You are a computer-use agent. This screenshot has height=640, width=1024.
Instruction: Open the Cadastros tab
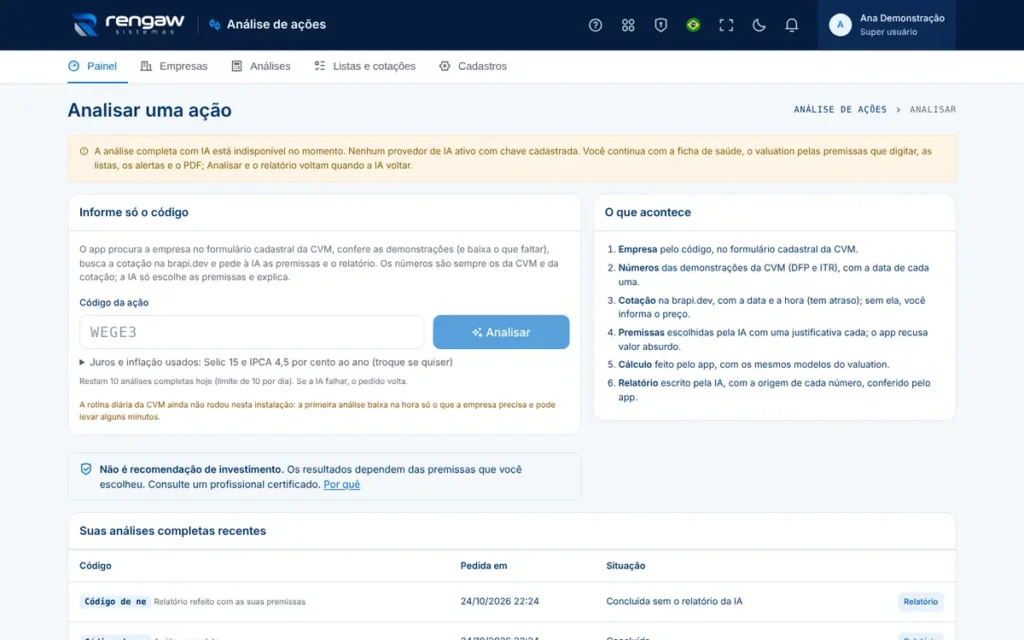(x=473, y=66)
